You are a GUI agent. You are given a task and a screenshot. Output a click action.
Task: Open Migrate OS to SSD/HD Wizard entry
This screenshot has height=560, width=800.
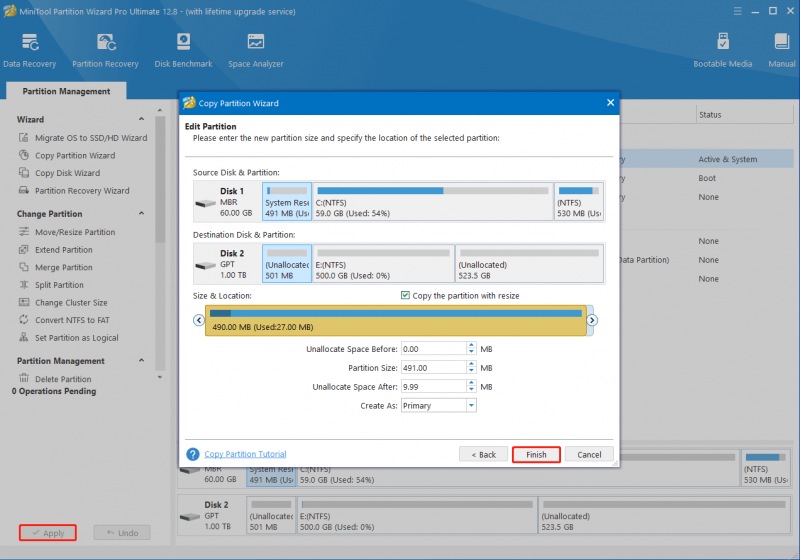[91, 138]
